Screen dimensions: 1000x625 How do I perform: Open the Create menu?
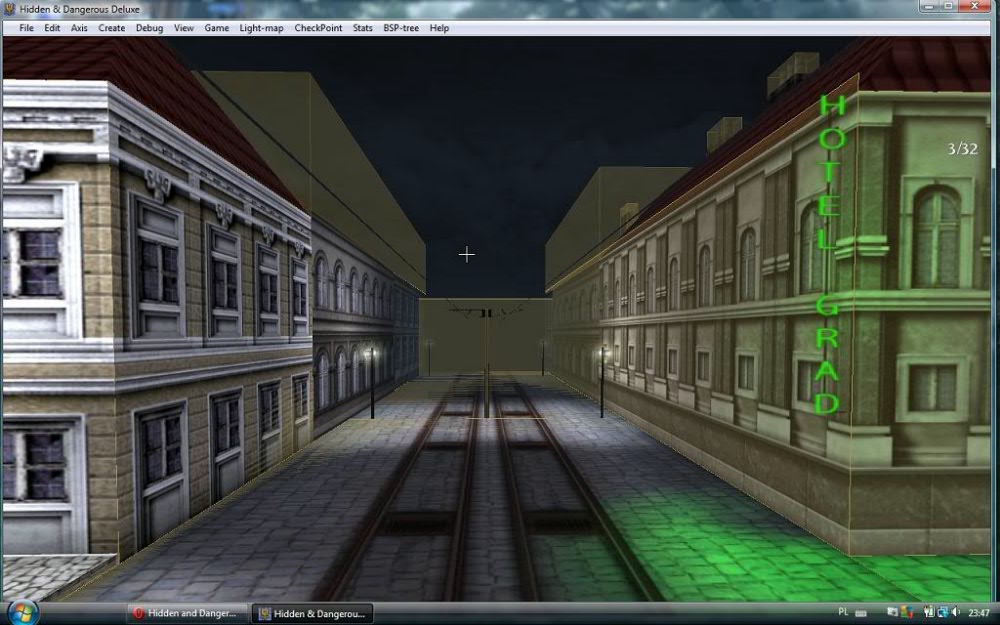(x=112, y=28)
